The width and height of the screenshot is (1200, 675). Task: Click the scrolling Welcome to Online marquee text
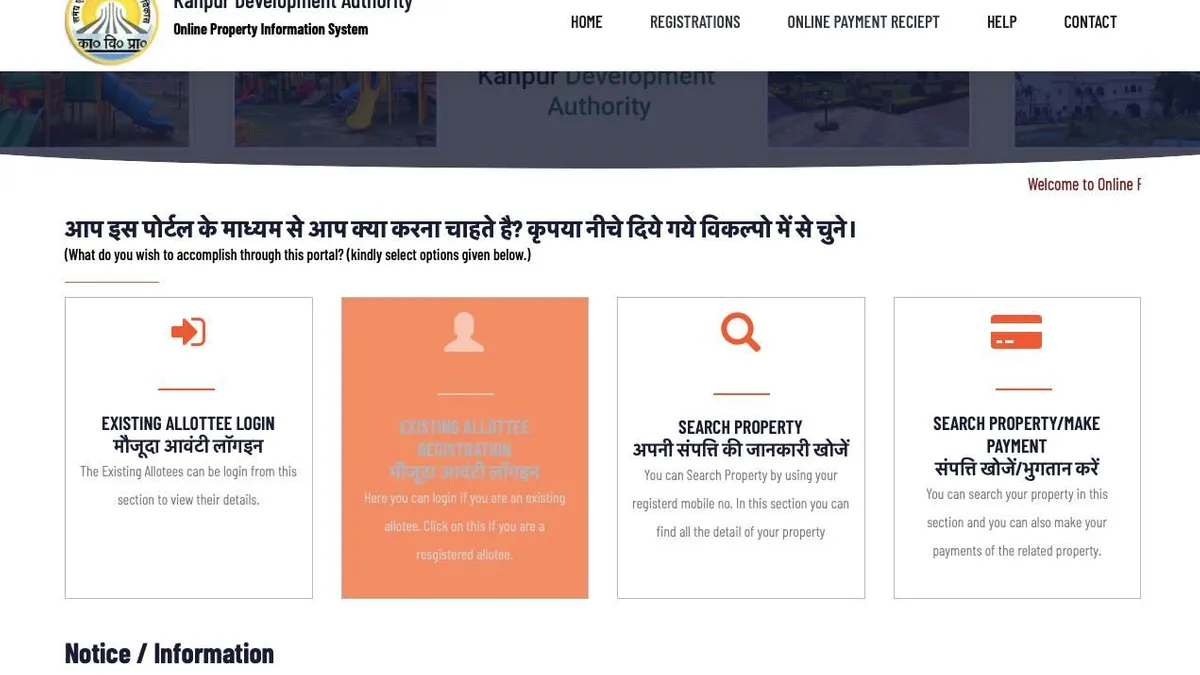pyautogui.click(x=1084, y=184)
